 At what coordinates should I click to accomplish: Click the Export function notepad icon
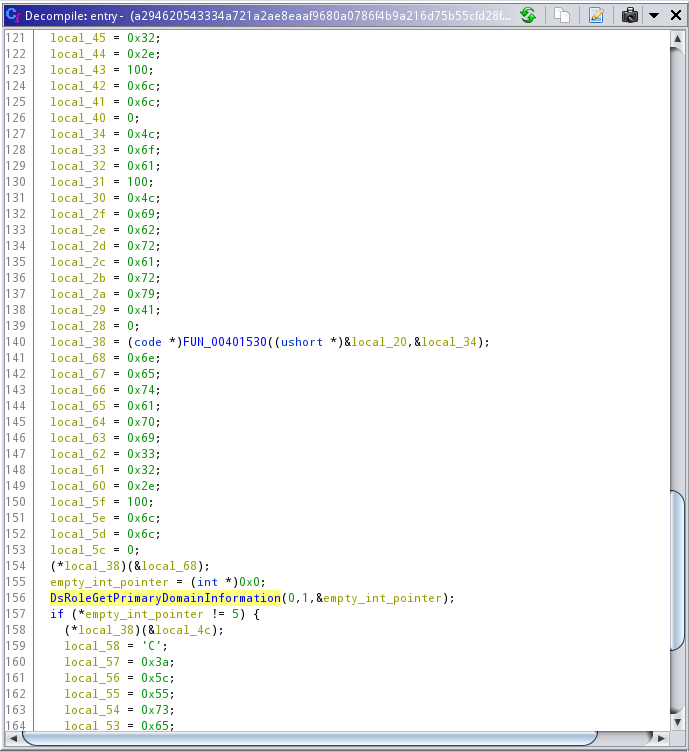(596, 15)
